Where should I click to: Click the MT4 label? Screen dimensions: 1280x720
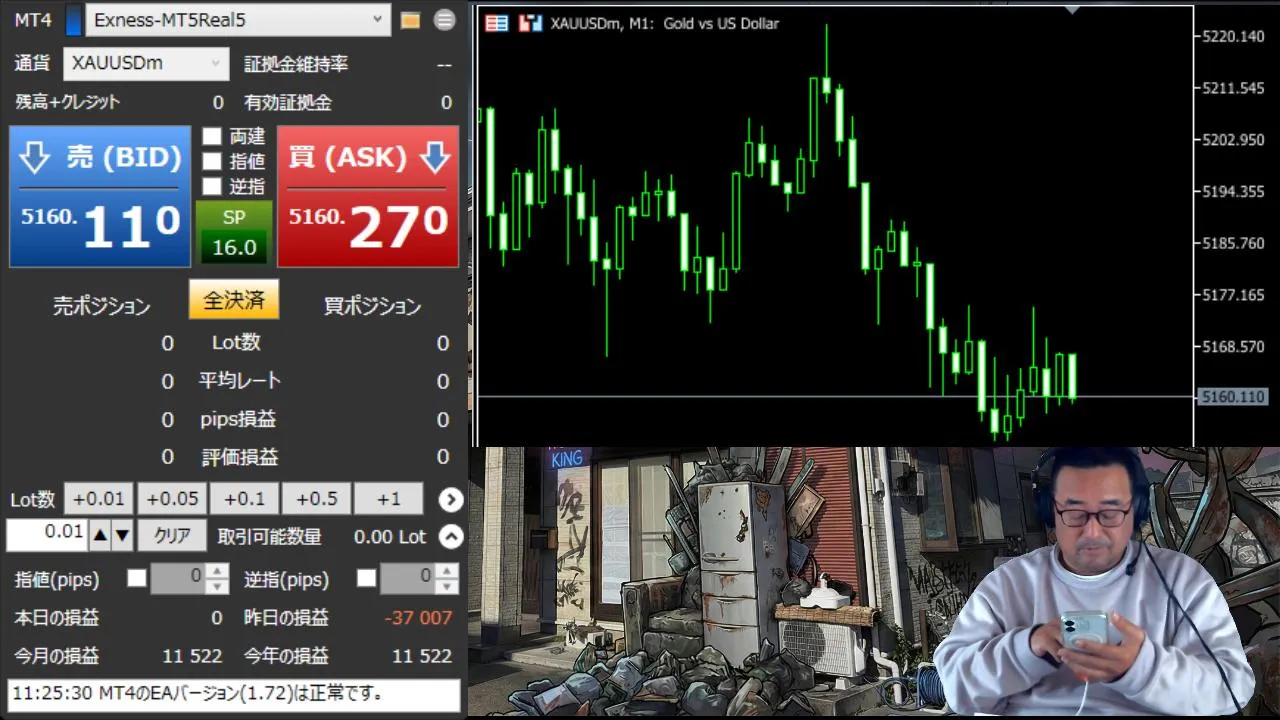click(33, 20)
